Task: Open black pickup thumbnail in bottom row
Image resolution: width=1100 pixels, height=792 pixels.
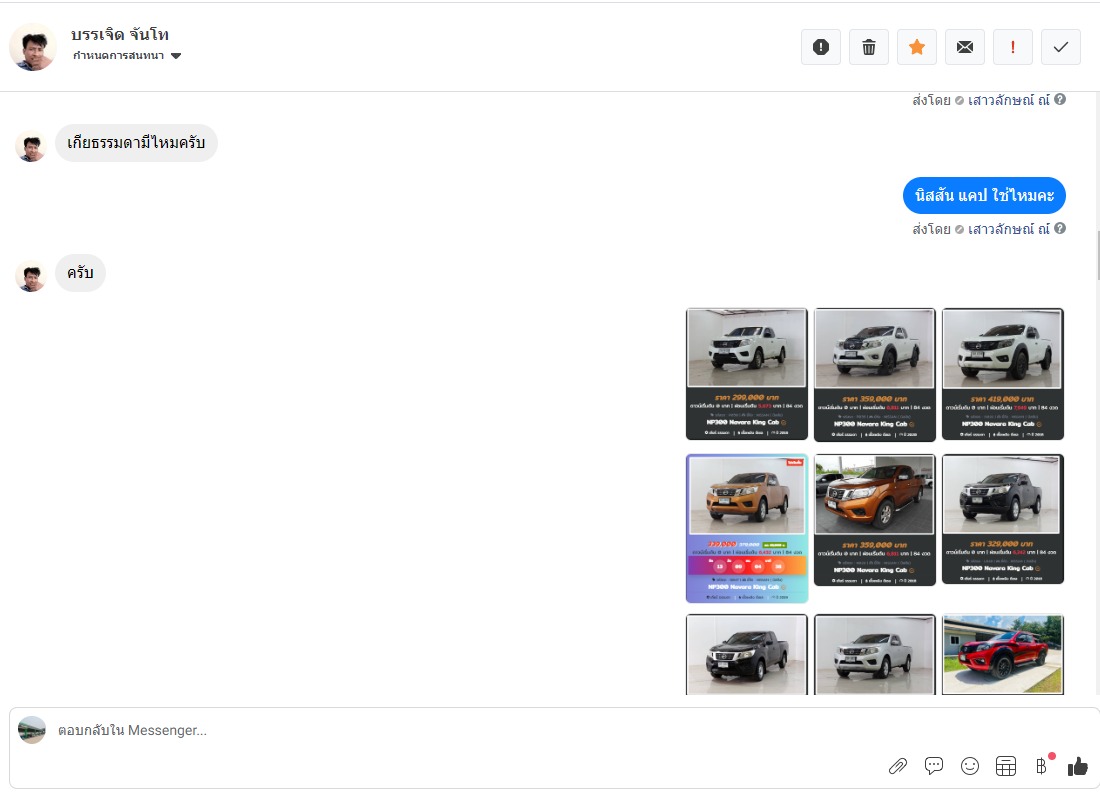Action: 746,655
